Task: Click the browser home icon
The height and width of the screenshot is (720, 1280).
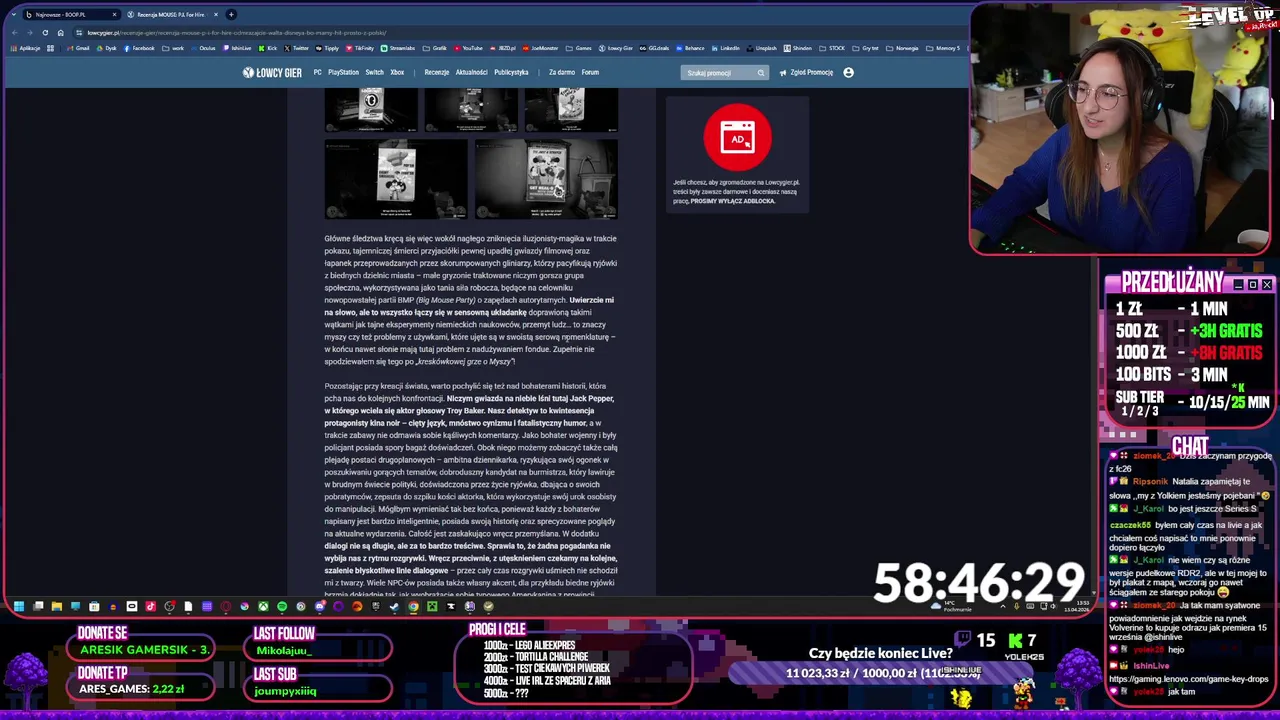Action: (60, 32)
